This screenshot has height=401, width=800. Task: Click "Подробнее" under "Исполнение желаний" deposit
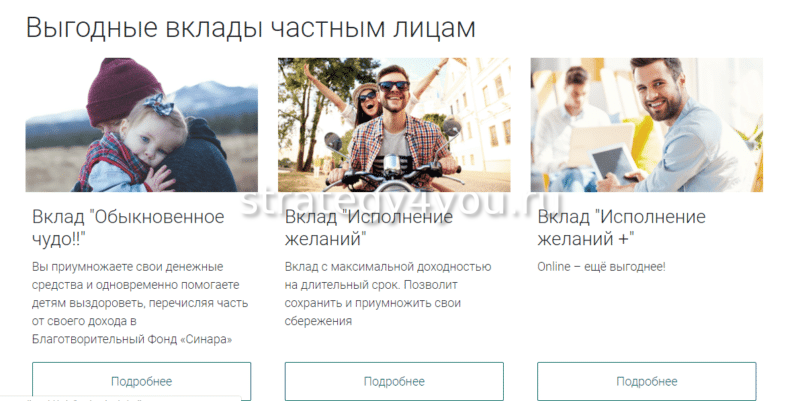pos(394,381)
